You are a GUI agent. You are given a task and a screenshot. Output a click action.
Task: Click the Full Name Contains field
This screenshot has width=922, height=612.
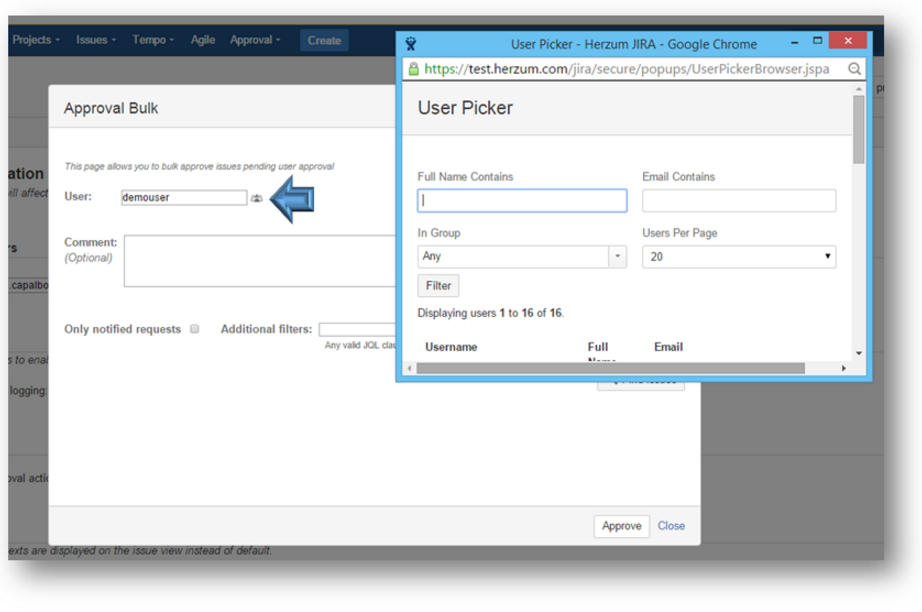(522, 201)
